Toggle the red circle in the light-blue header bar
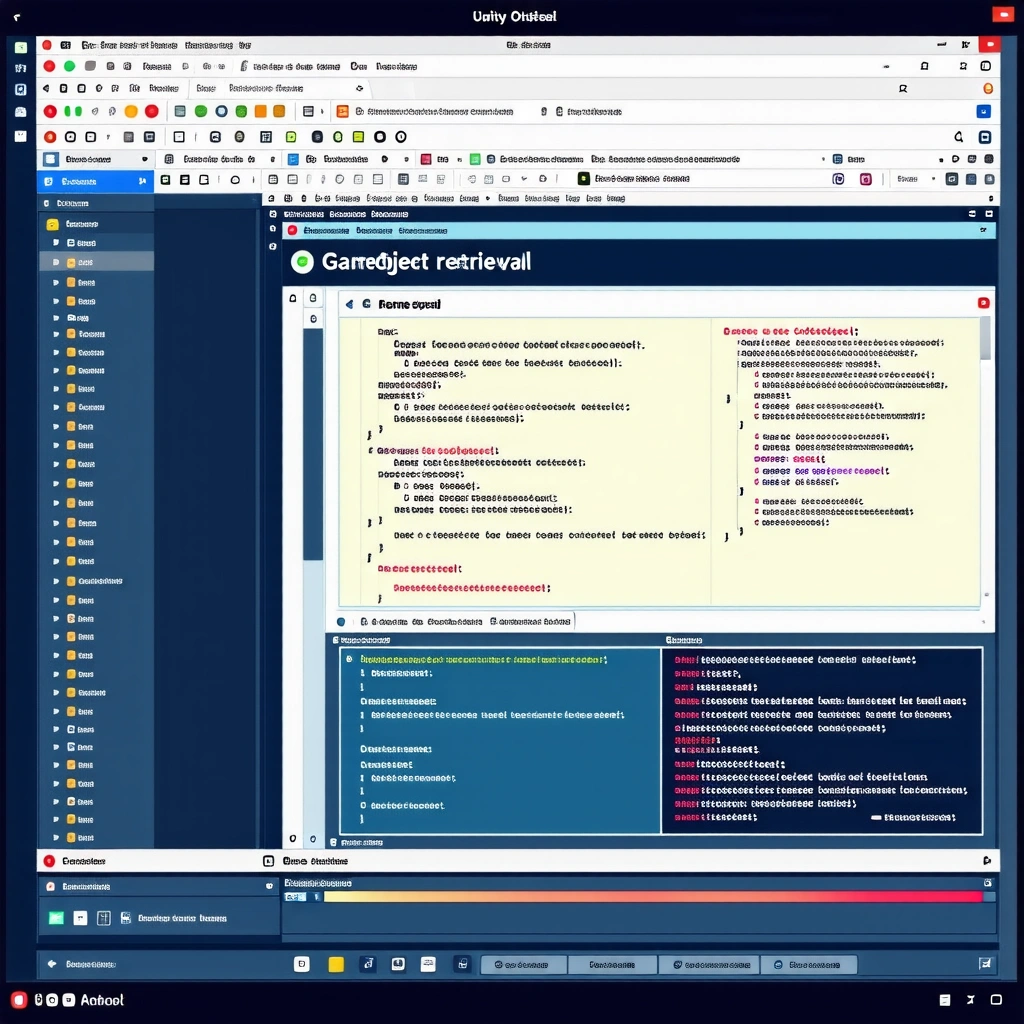Screen dimensions: 1024x1024 click(x=292, y=230)
